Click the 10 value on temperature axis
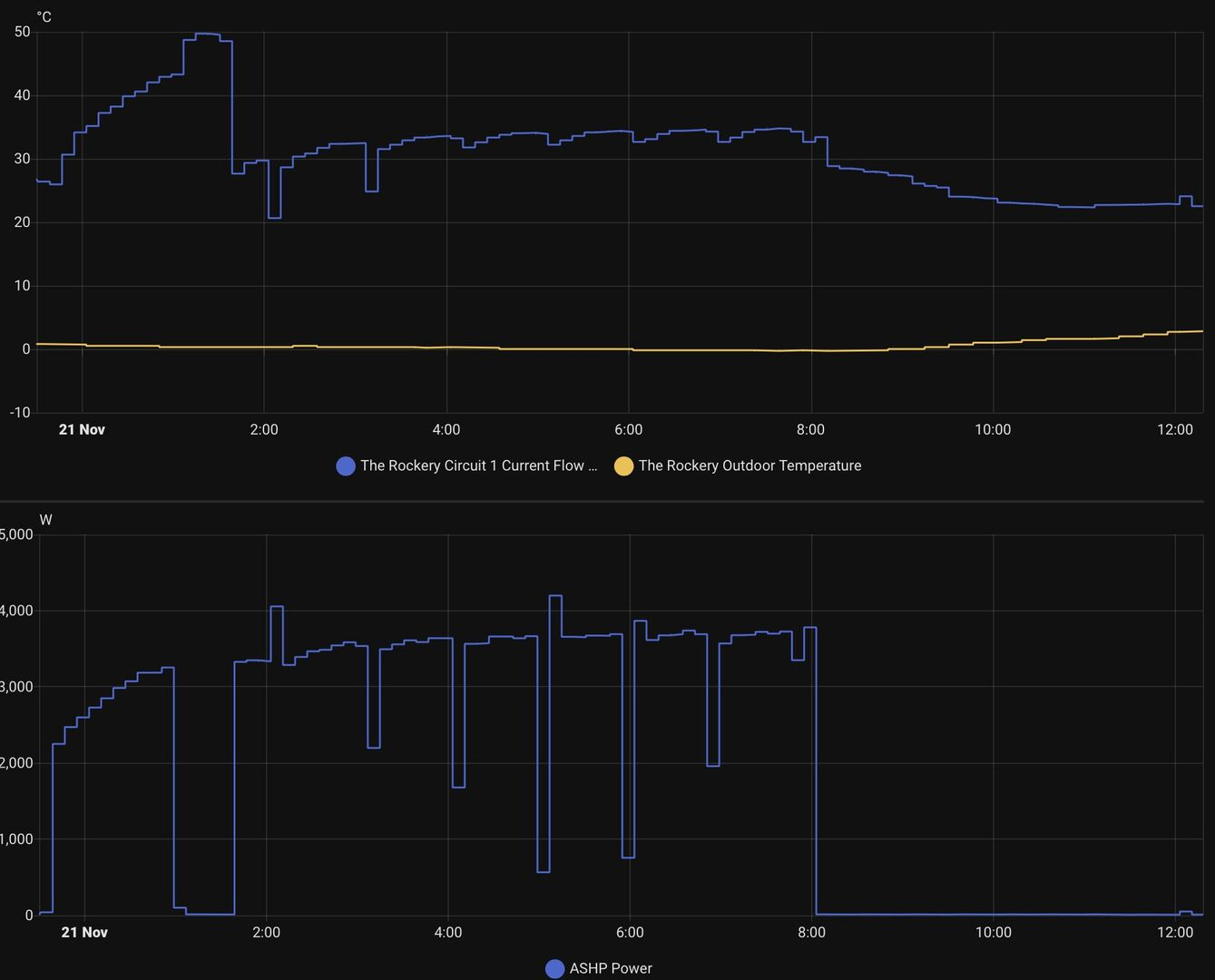Viewport: 1215px width, 980px height. point(23,286)
